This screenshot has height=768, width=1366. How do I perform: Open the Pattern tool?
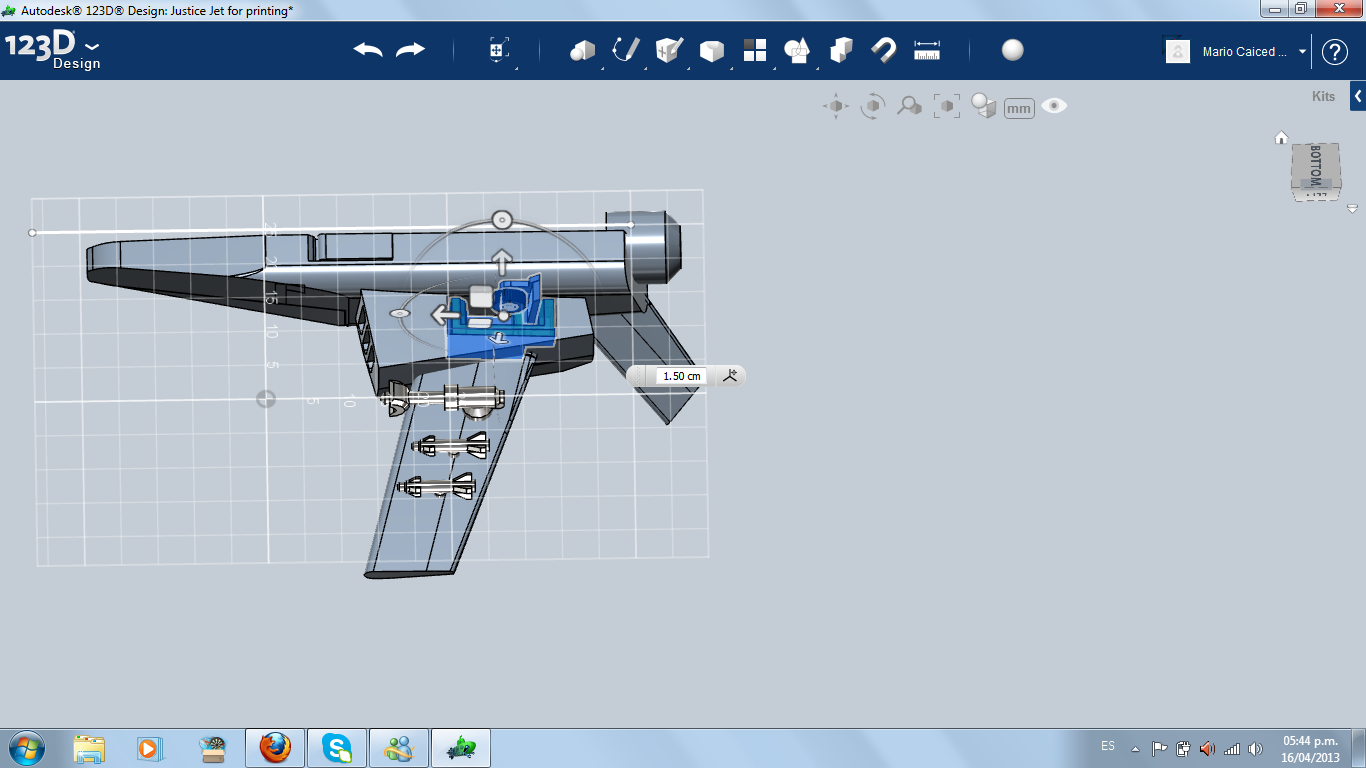click(755, 50)
